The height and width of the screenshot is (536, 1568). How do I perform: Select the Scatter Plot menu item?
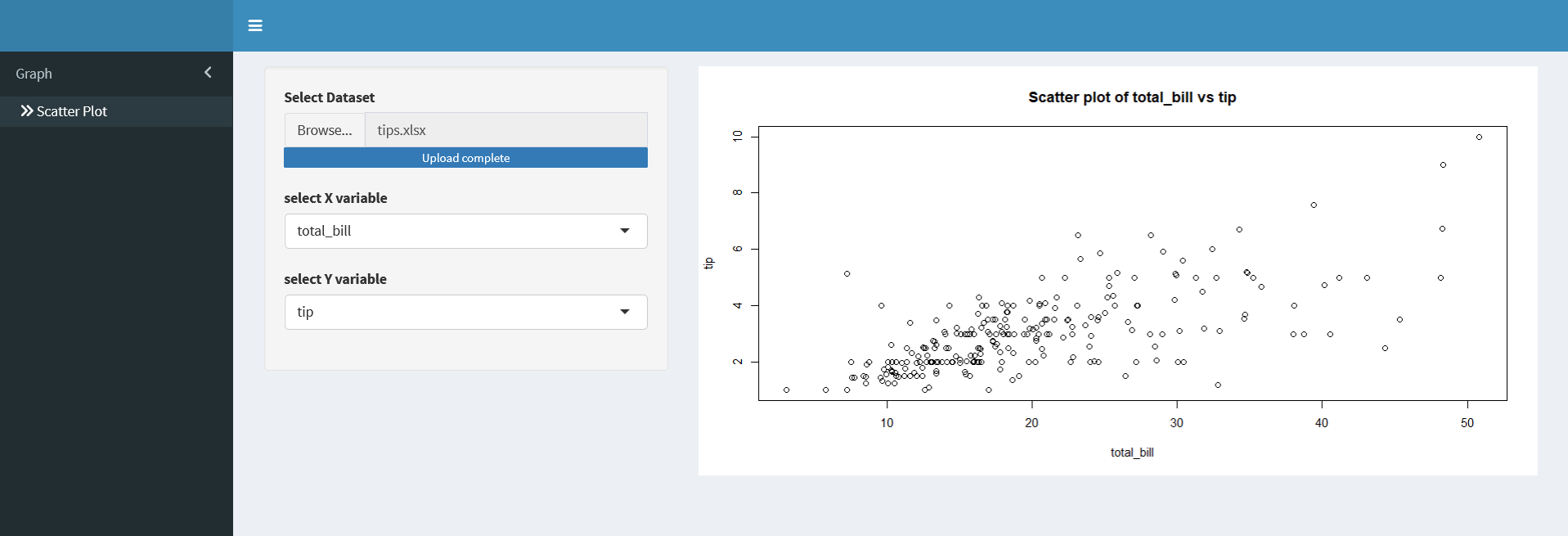click(x=72, y=111)
